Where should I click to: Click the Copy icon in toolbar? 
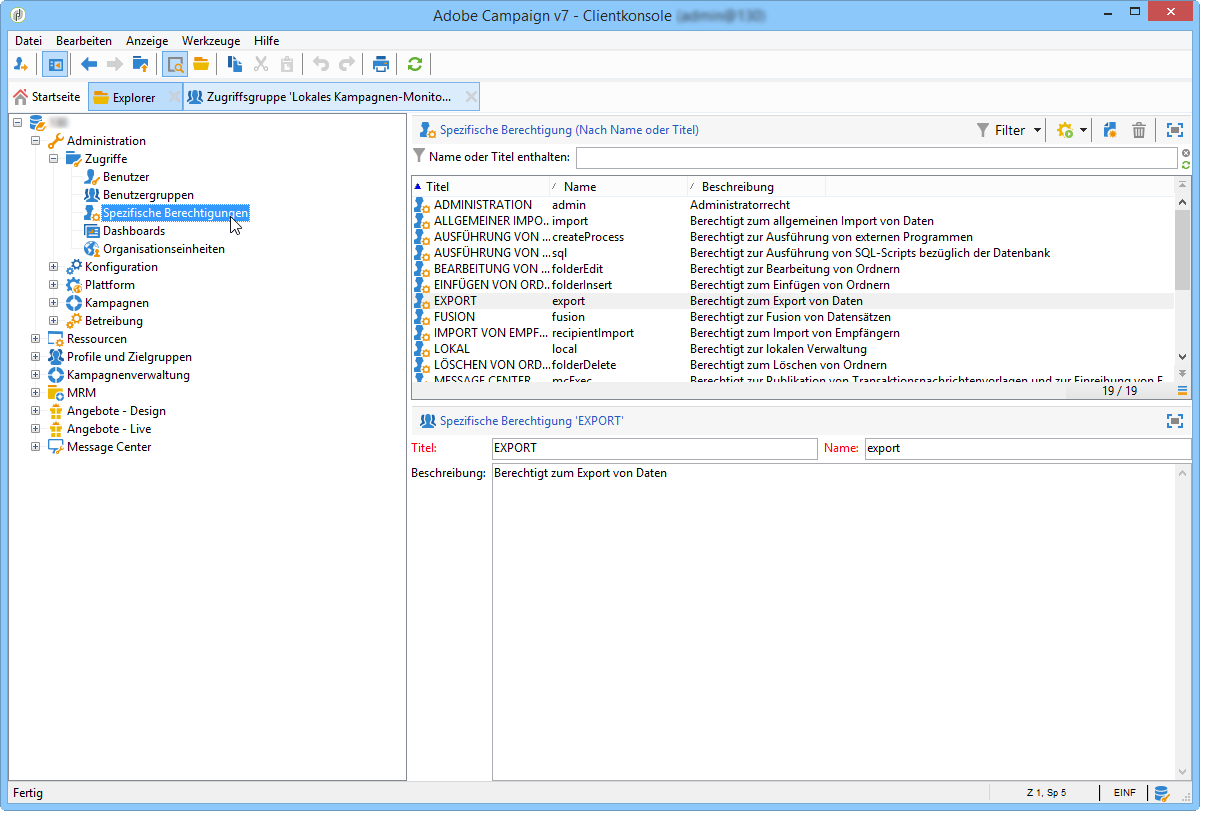[235, 64]
